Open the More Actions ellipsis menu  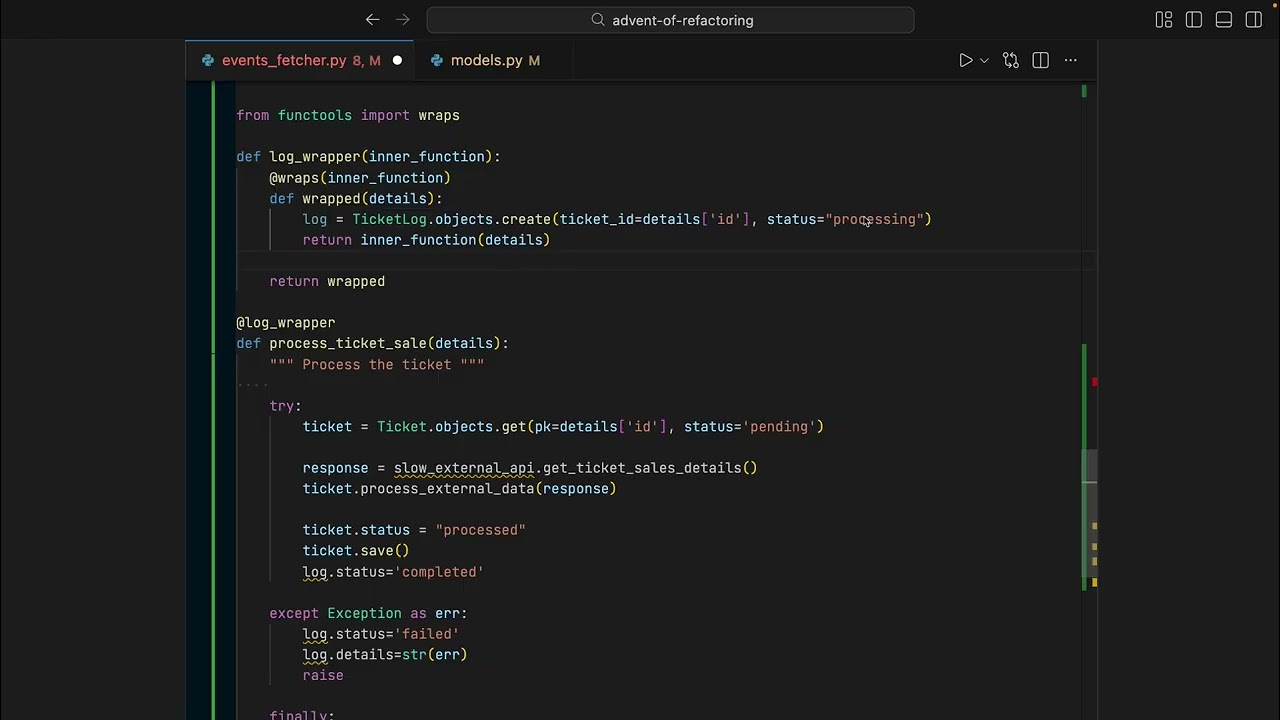point(1071,61)
